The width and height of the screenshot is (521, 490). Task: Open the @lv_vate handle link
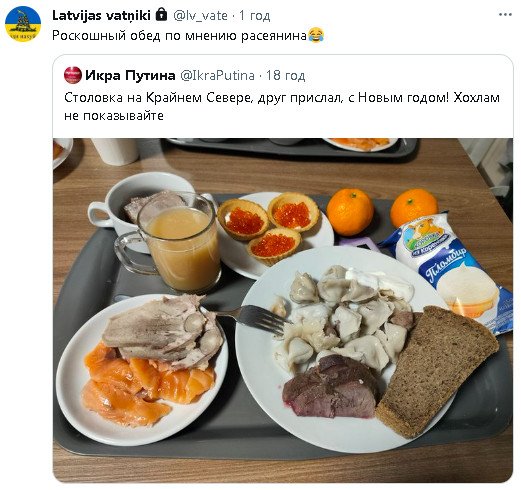200,16
